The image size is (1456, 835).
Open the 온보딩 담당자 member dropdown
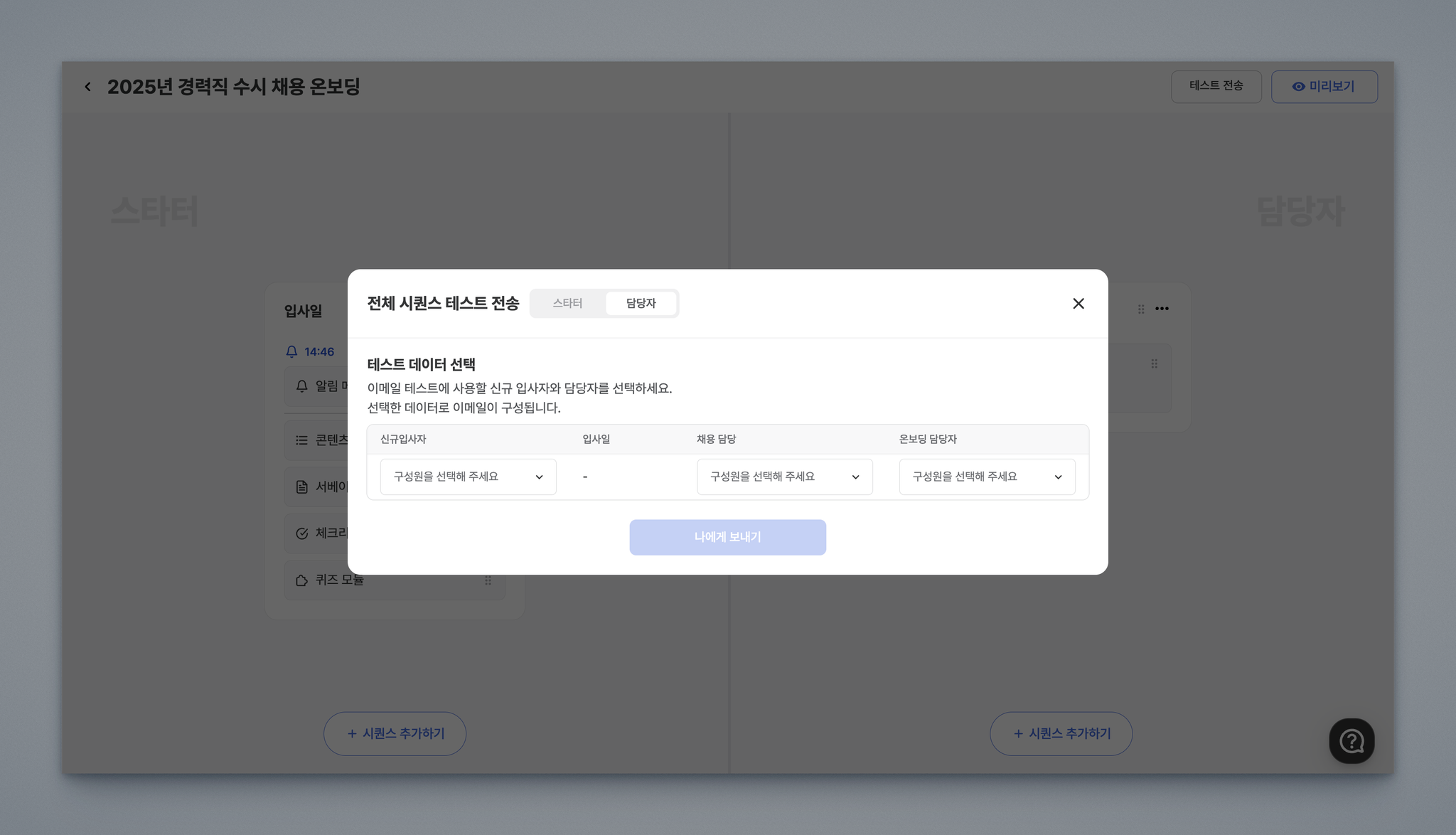987,477
